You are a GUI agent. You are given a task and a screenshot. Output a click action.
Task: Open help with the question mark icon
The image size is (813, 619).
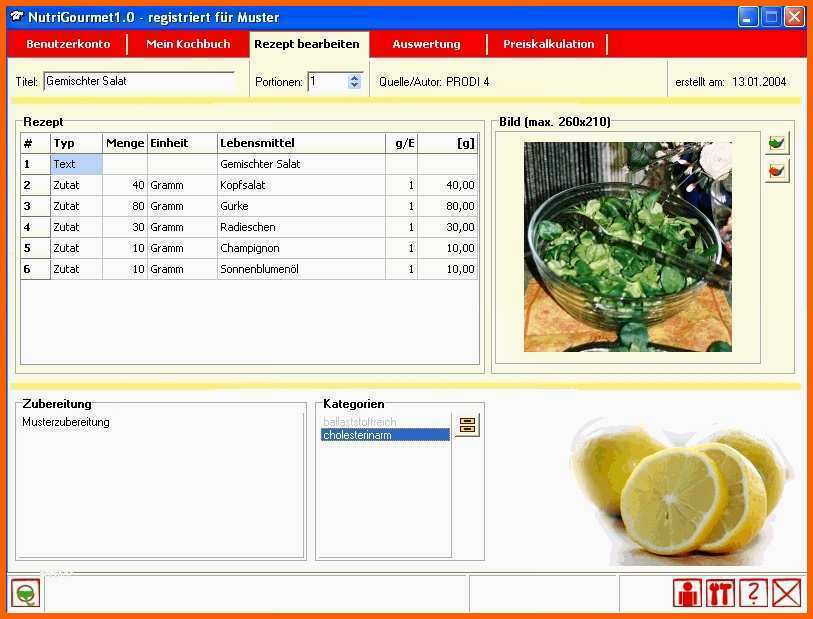[753, 593]
